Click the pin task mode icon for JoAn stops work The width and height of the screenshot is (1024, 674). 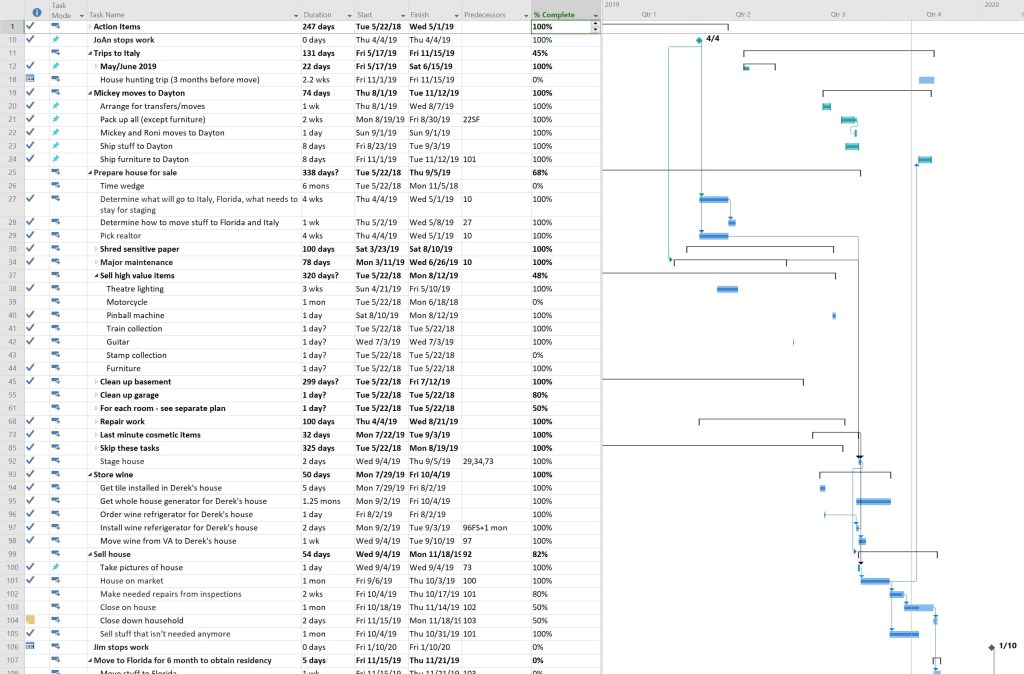pos(57,39)
